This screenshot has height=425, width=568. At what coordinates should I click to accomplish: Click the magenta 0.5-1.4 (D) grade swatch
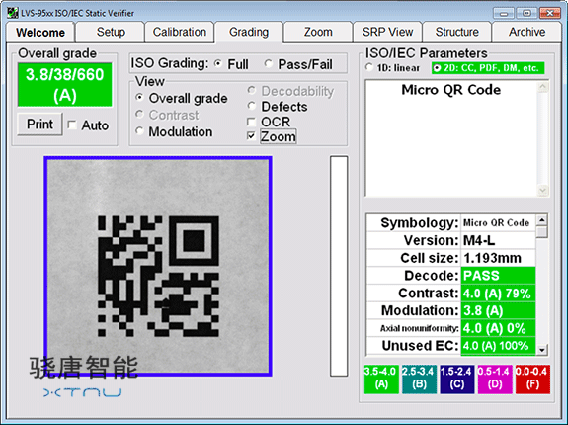tap(495, 379)
